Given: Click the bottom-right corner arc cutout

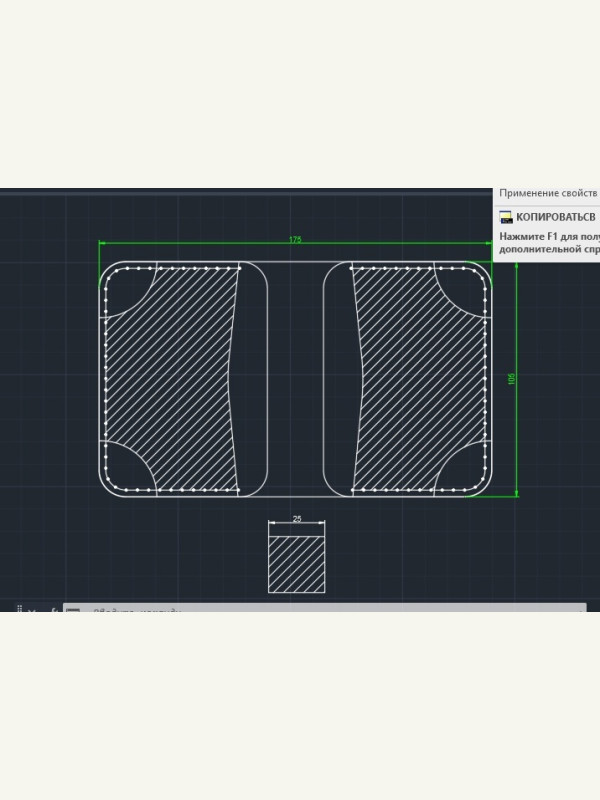Looking at the screenshot, I should [464, 471].
